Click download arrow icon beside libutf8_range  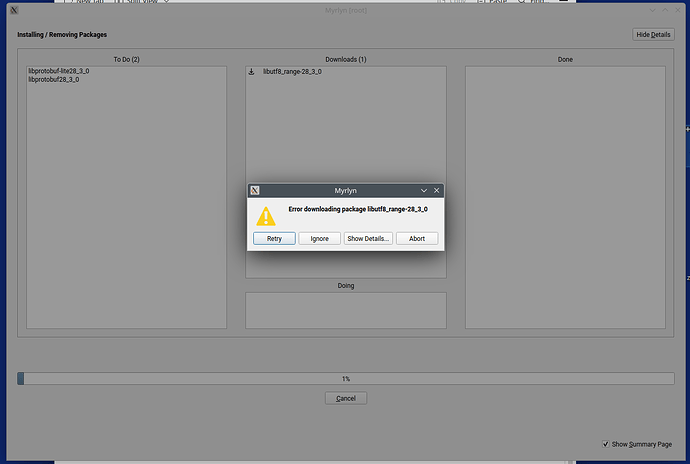pos(252,72)
